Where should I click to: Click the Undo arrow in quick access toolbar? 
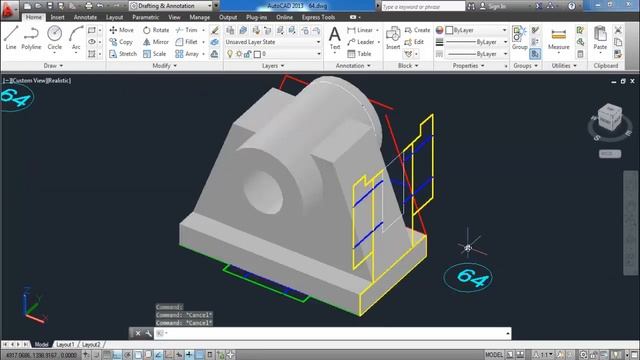100,6
